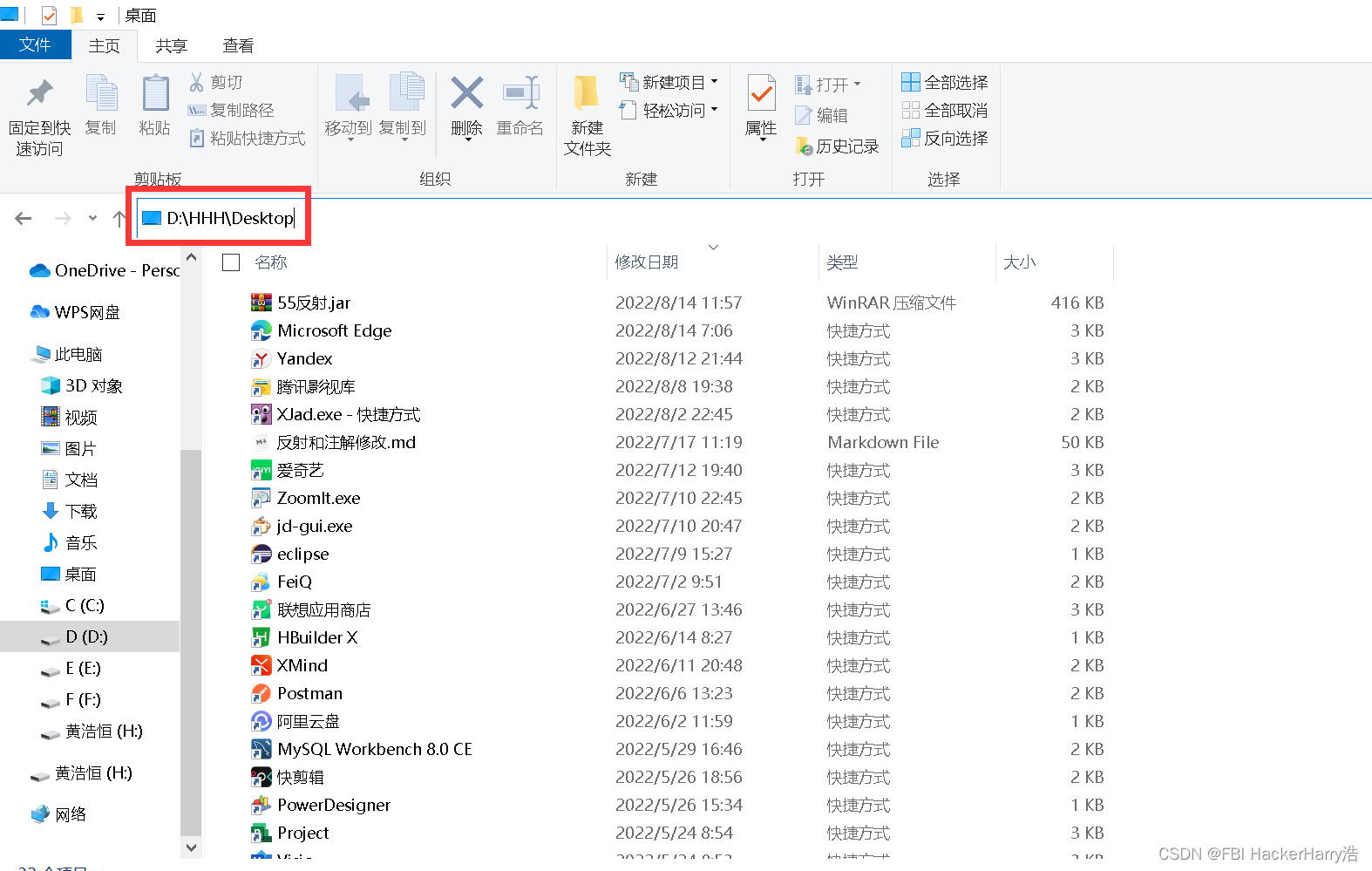Click the Properties (属性) checkmark icon

tap(761, 93)
